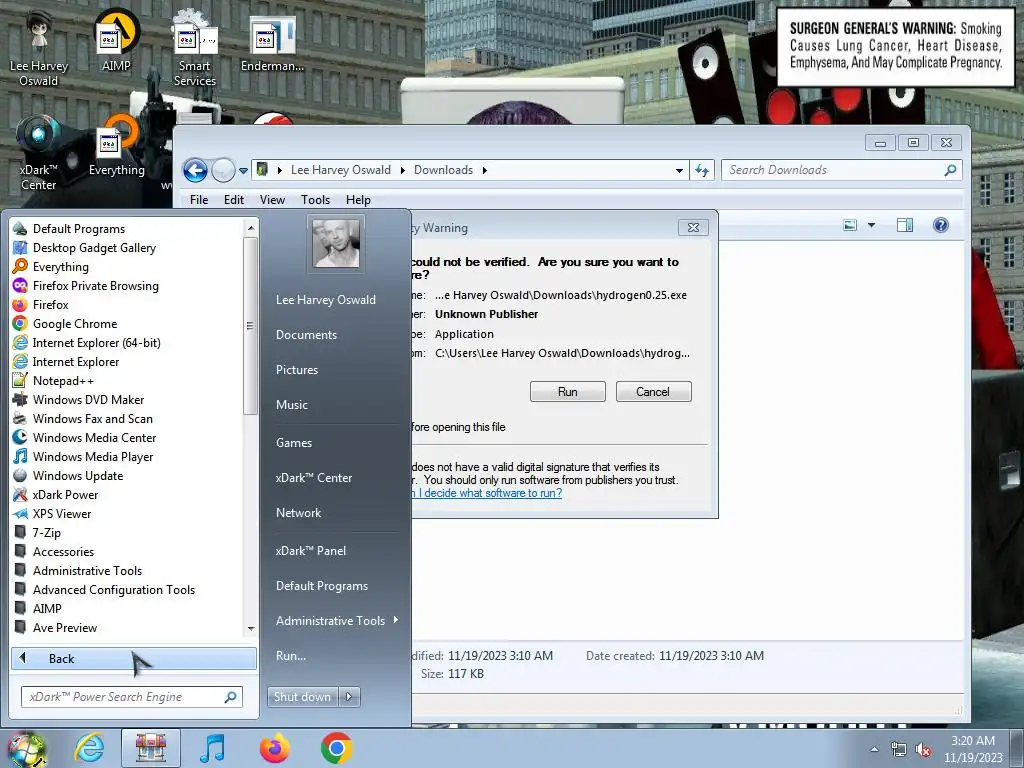Launch xDark Power from the program list

(65, 494)
